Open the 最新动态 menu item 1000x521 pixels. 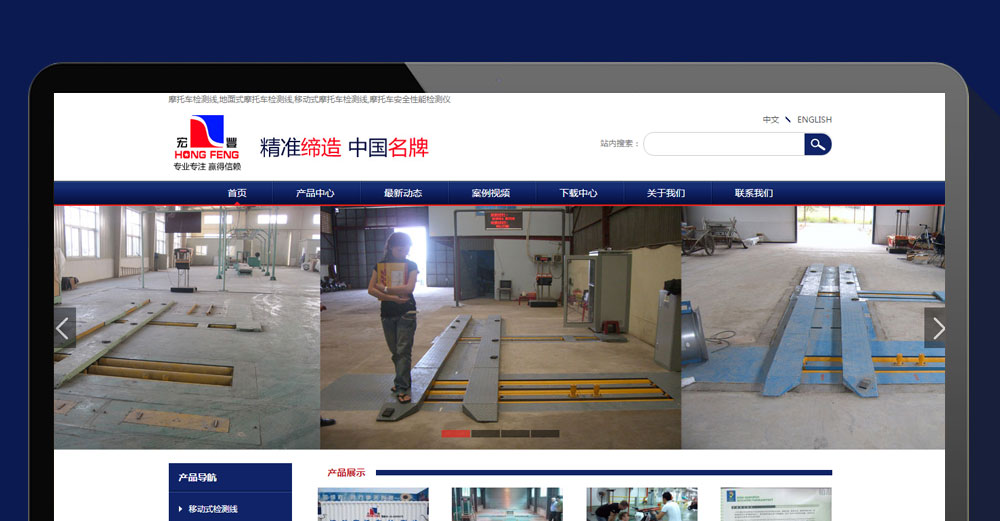click(402, 193)
